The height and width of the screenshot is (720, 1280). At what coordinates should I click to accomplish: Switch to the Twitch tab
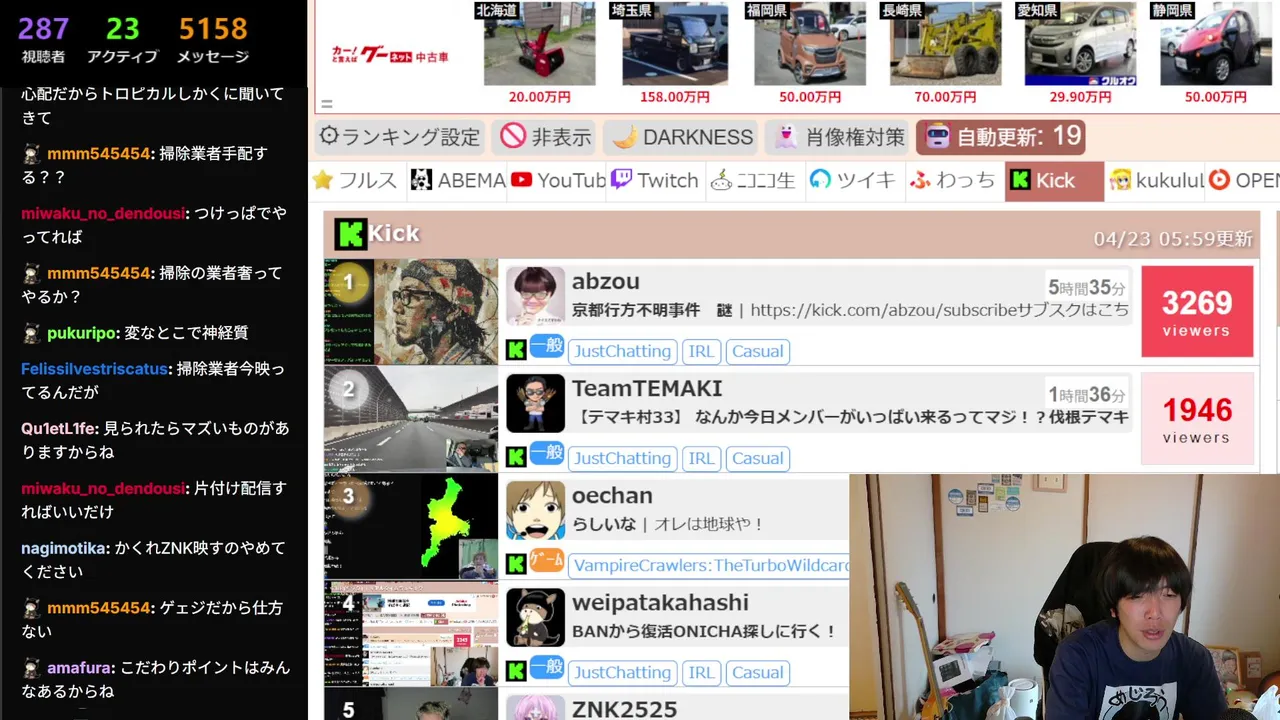(x=655, y=181)
